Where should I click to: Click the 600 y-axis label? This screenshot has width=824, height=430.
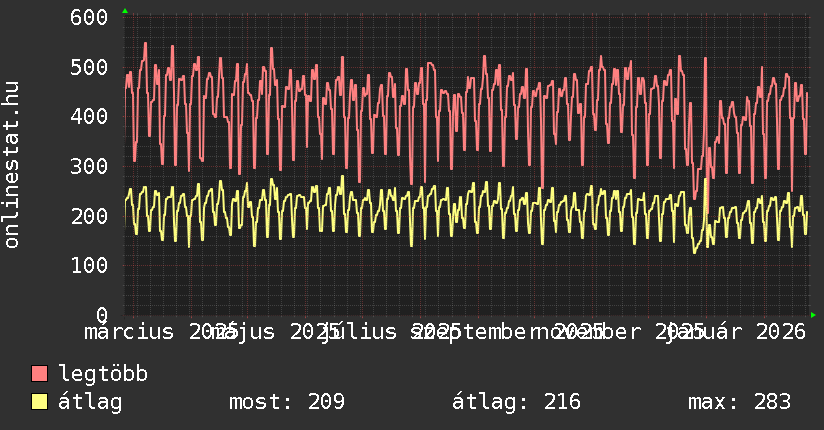[x=90, y=18]
